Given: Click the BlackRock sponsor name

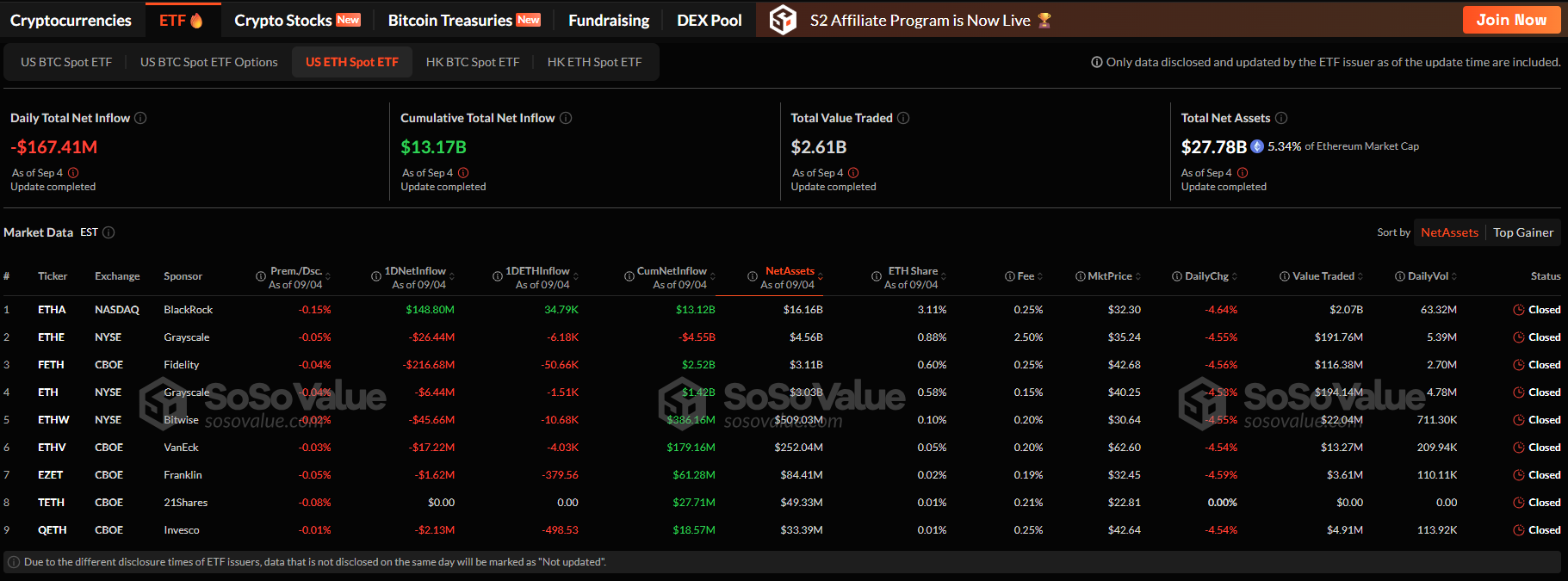Looking at the screenshot, I should point(189,310).
